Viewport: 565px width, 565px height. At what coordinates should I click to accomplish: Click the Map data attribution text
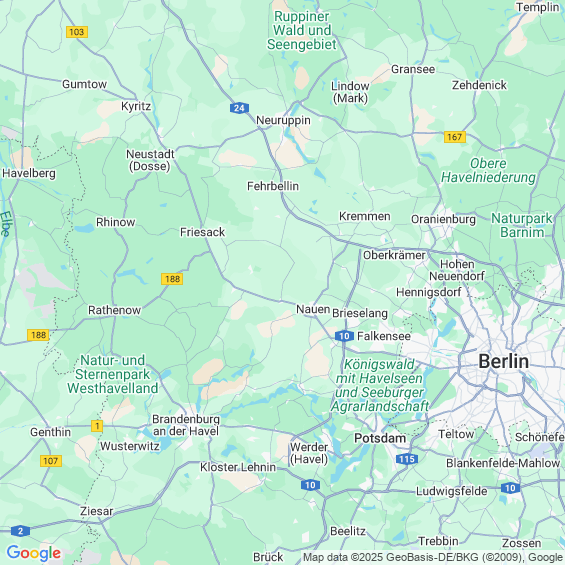(433, 557)
